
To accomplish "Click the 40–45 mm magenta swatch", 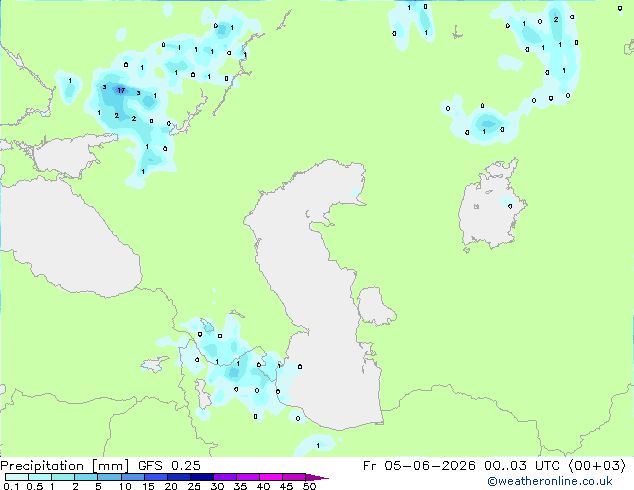I will point(271,477).
